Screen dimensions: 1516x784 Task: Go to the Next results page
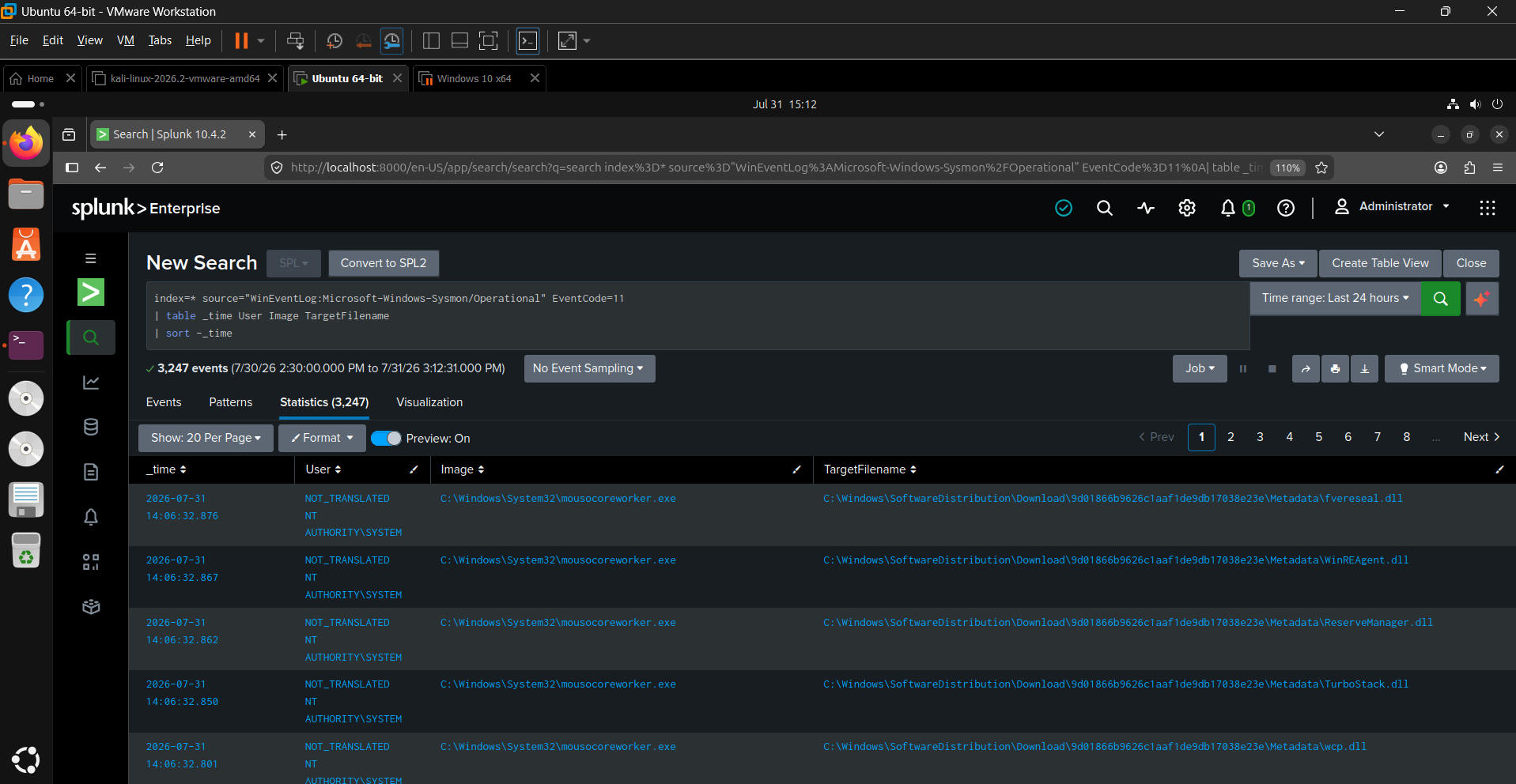pyautogui.click(x=1481, y=437)
